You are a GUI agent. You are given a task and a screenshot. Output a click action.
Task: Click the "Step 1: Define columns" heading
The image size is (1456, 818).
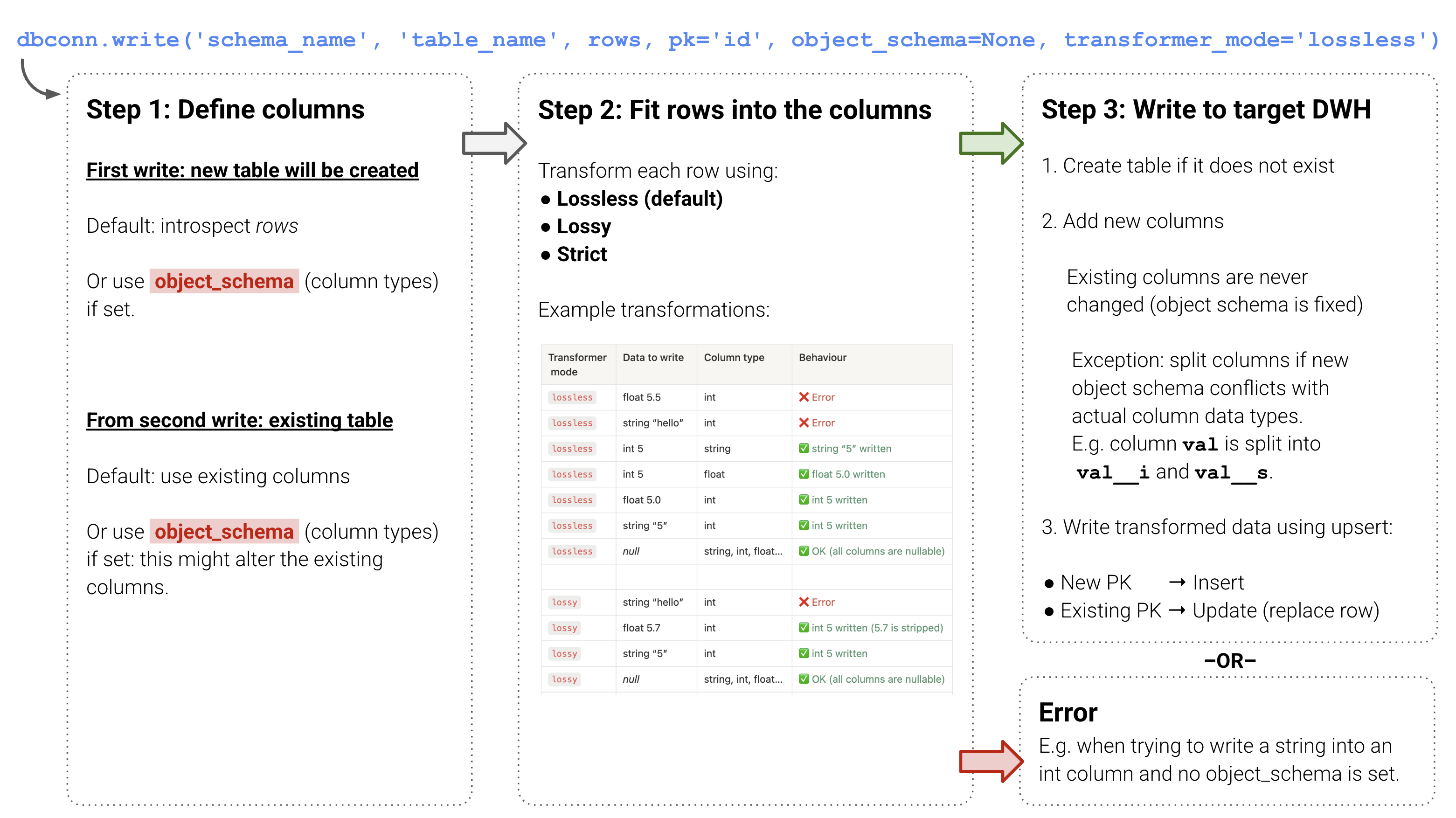coord(226,109)
